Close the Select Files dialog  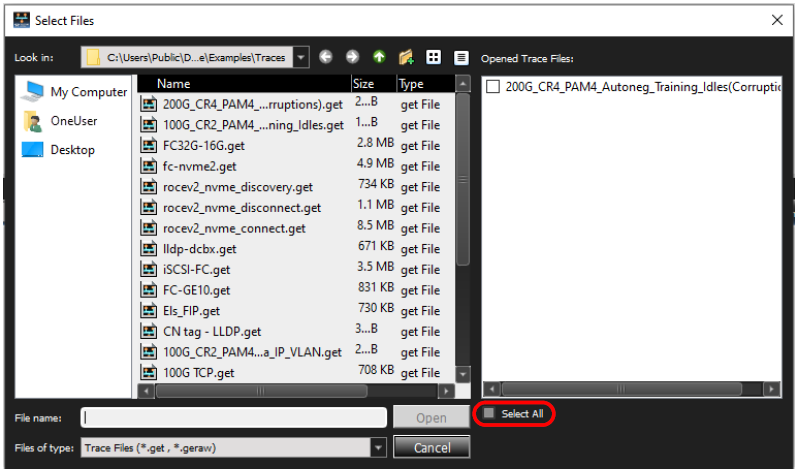[x=777, y=20]
